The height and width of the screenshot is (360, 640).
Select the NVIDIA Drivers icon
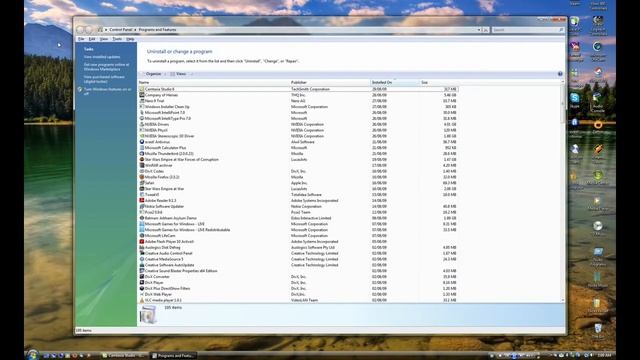(142, 124)
